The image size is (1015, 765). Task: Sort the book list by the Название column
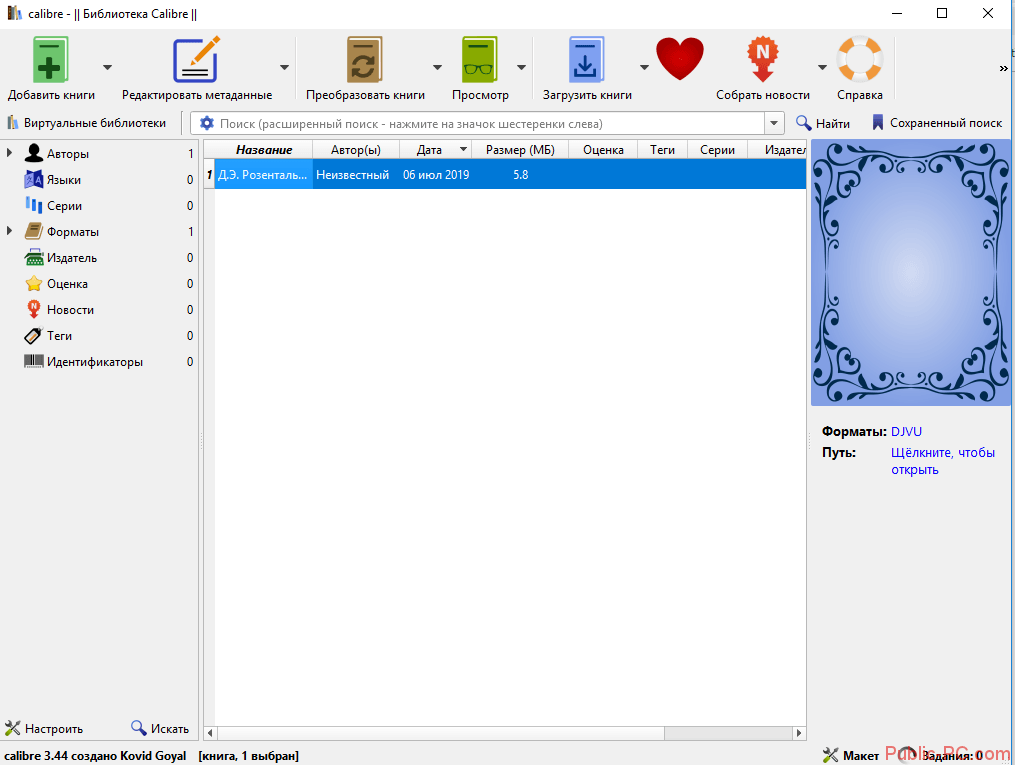pos(264,150)
